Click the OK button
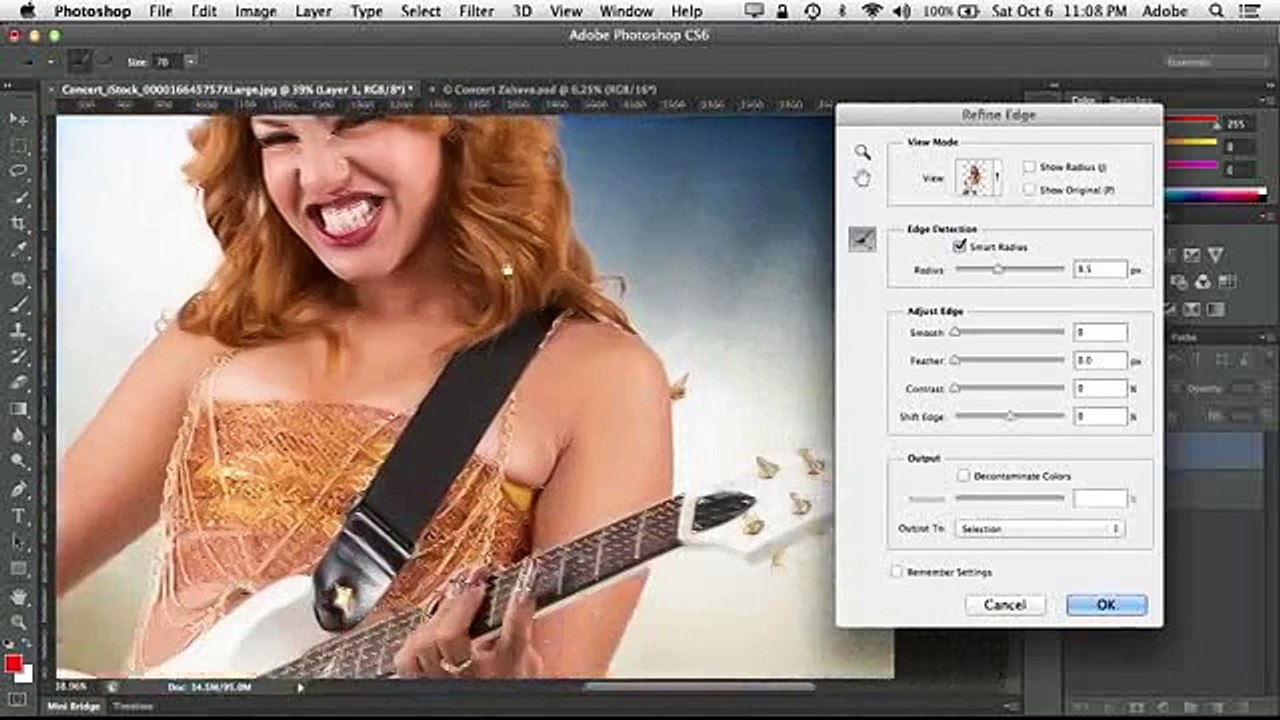This screenshot has width=1280, height=720. (x=1106, y=604)
